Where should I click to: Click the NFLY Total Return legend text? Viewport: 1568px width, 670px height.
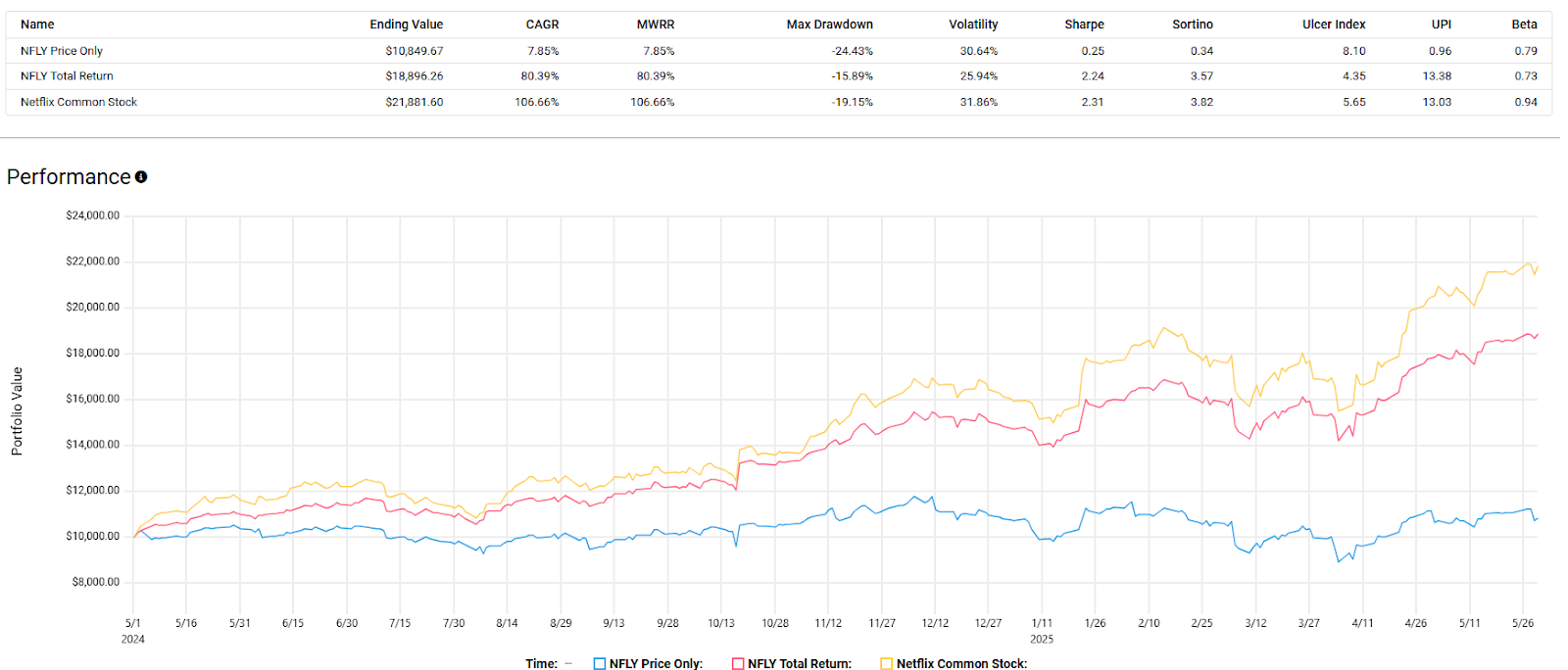click(x=800, y=664)
